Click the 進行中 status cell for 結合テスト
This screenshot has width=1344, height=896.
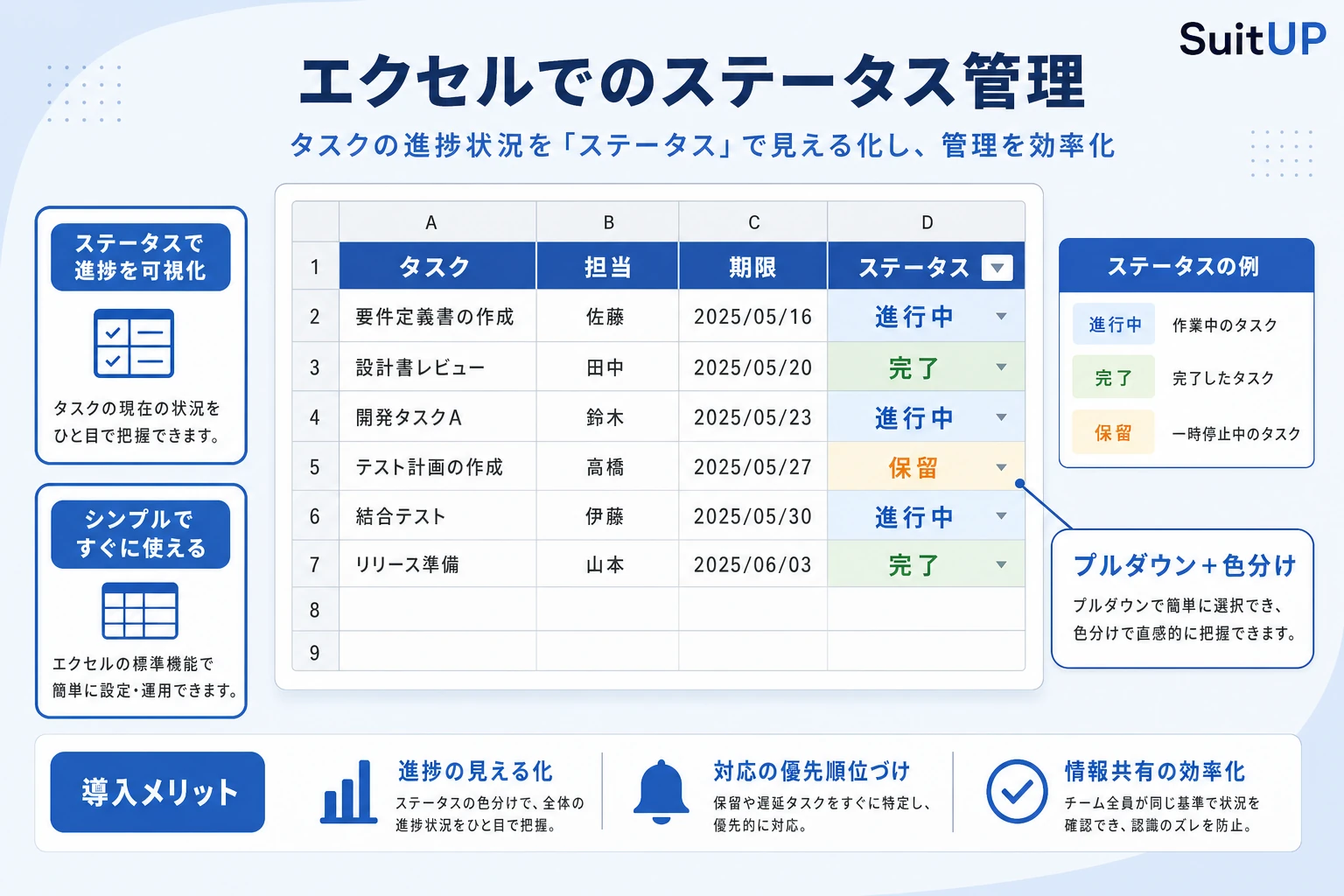tap(927, 516)
